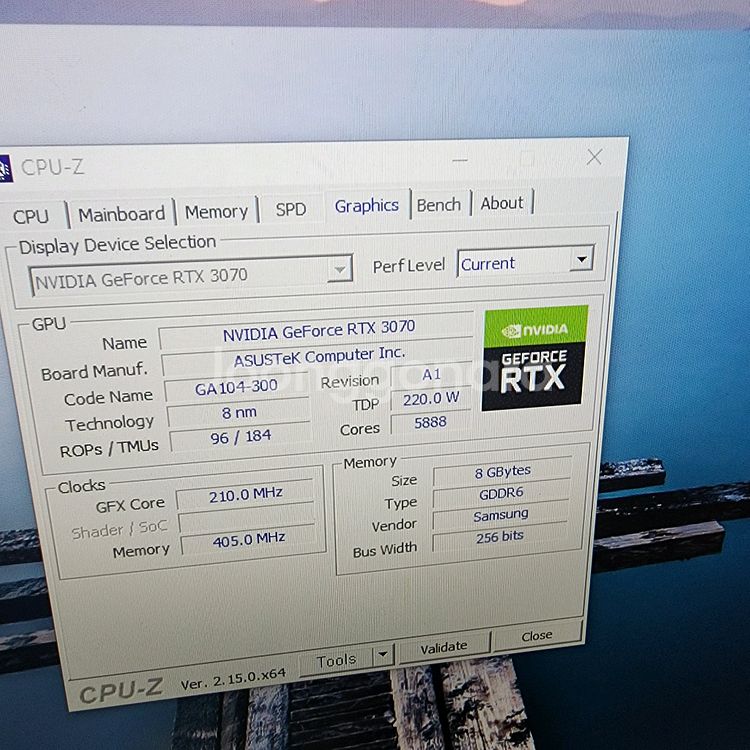Click the ASUSTeK Computer Inc. field
750x750 pixels.
coord(318,356)
